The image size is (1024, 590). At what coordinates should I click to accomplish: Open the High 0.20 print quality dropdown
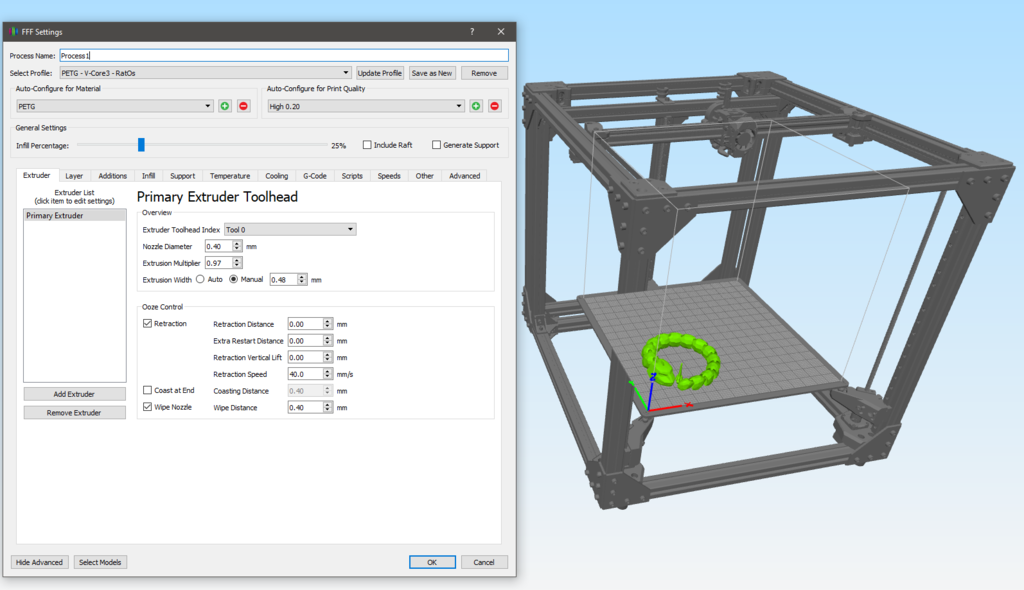point(366,106)
